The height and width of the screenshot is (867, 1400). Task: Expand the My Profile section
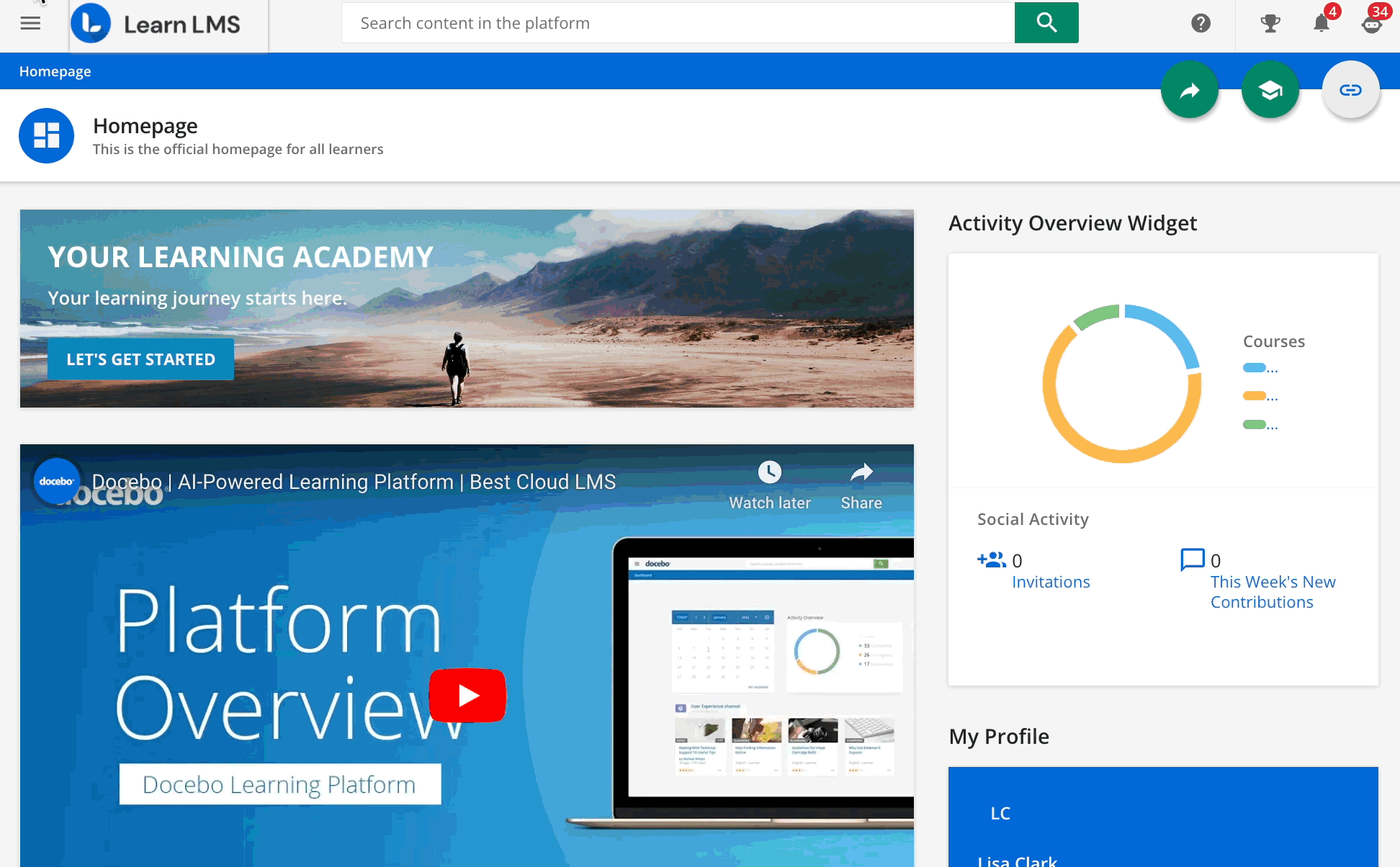(x=999, y=735)
